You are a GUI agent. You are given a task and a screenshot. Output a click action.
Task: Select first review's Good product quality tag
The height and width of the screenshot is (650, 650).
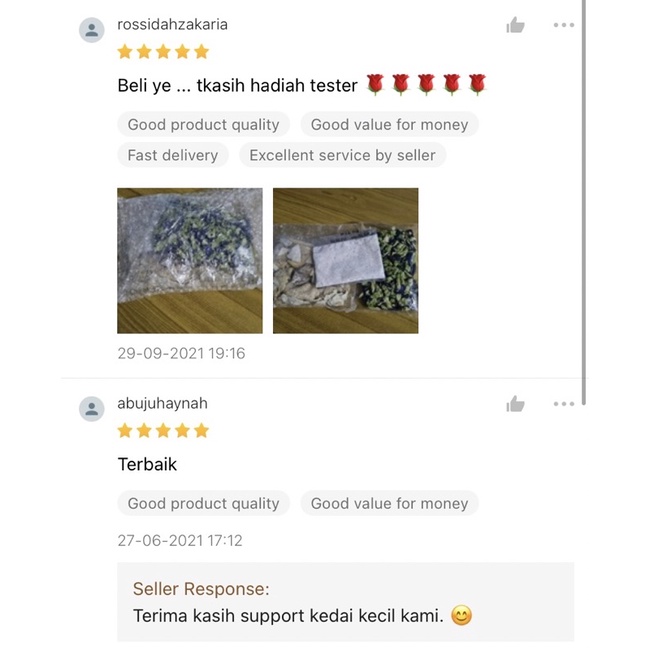click(x=203, y=124)
